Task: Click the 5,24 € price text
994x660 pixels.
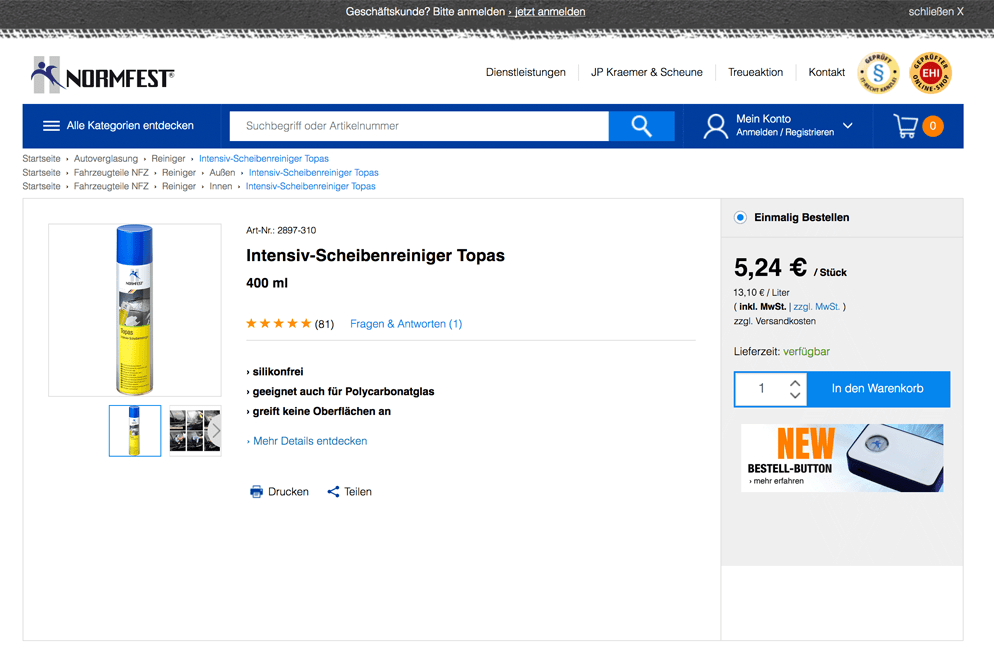Action: tap(770, 268)
